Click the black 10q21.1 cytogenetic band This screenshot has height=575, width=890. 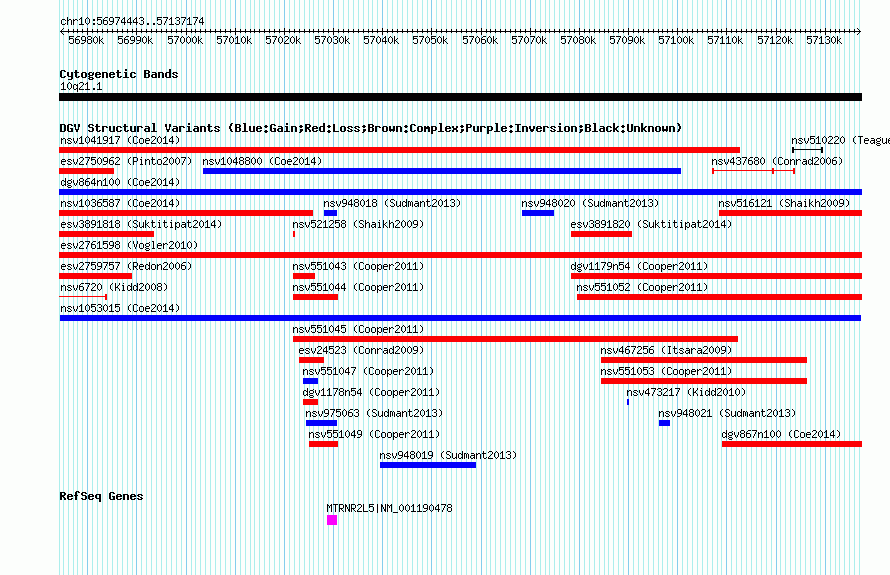[460, 97]
